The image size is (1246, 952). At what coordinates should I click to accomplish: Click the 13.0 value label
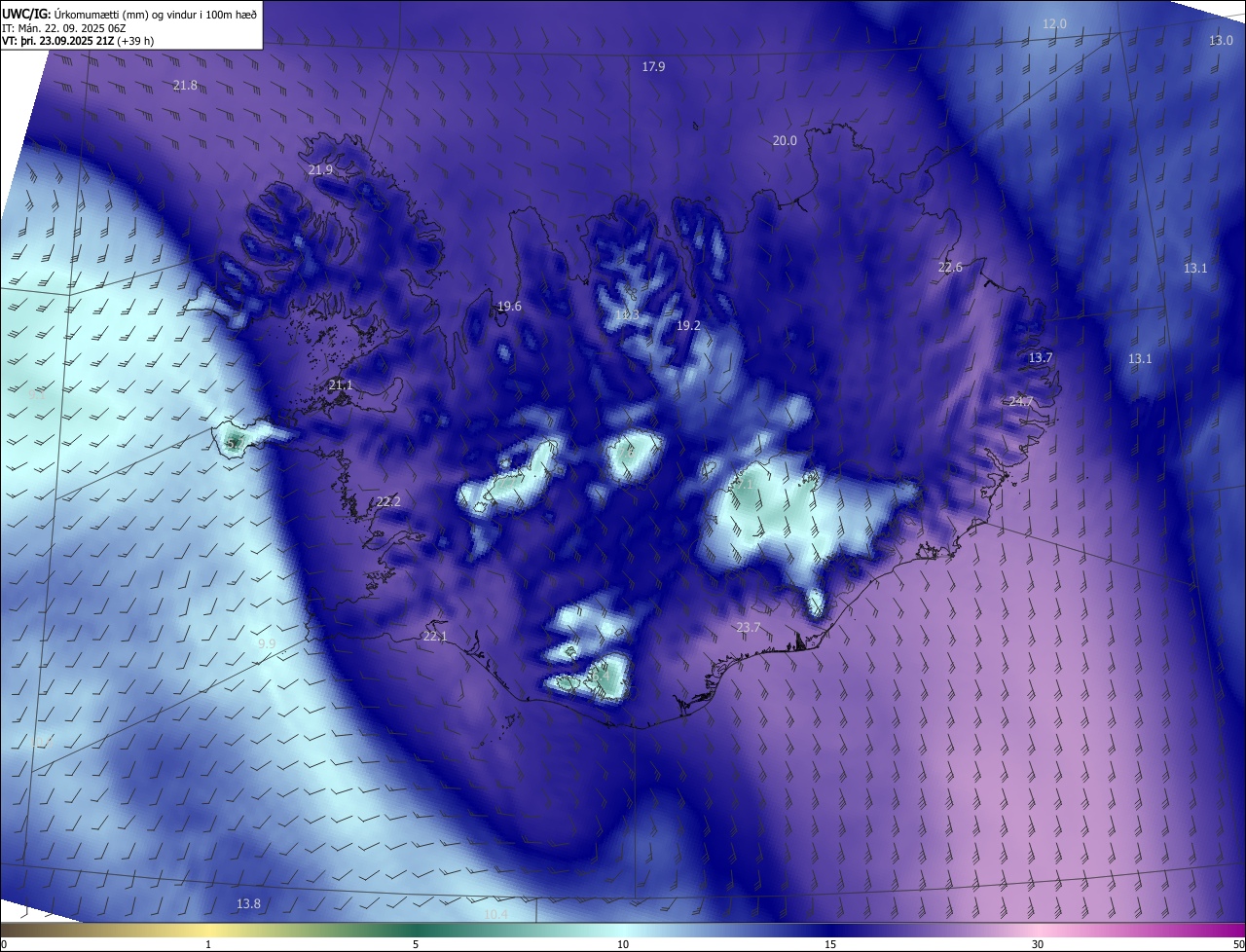point(1221,41)
